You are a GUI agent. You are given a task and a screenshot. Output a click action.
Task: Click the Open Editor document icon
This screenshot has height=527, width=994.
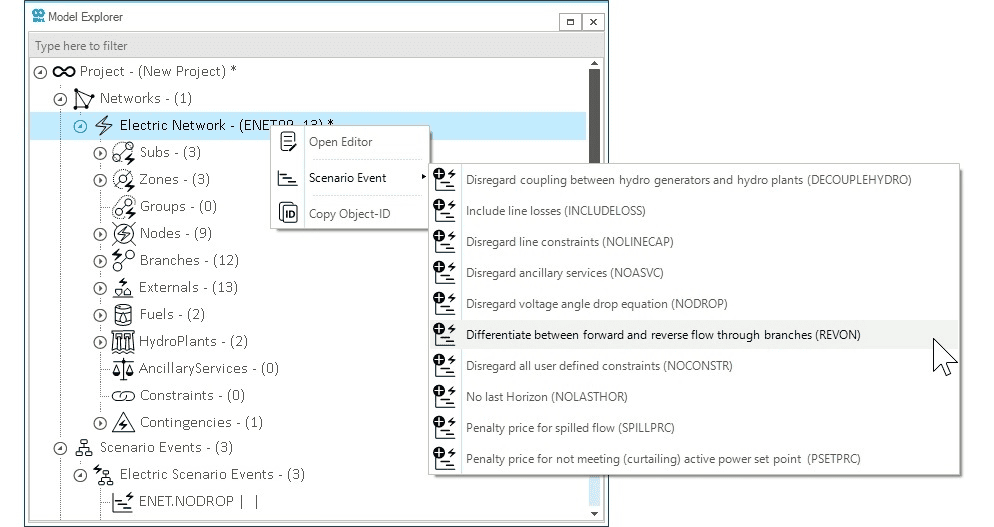pos(288,141)
